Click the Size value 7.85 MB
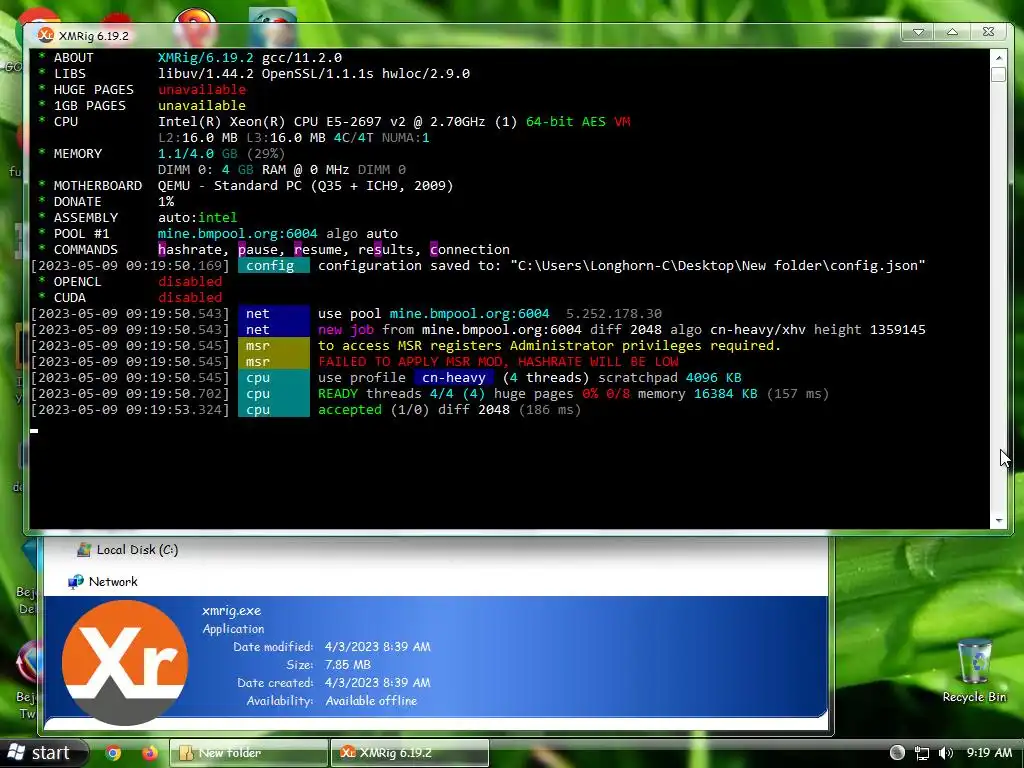The image size is (1024, 768). 347,665
